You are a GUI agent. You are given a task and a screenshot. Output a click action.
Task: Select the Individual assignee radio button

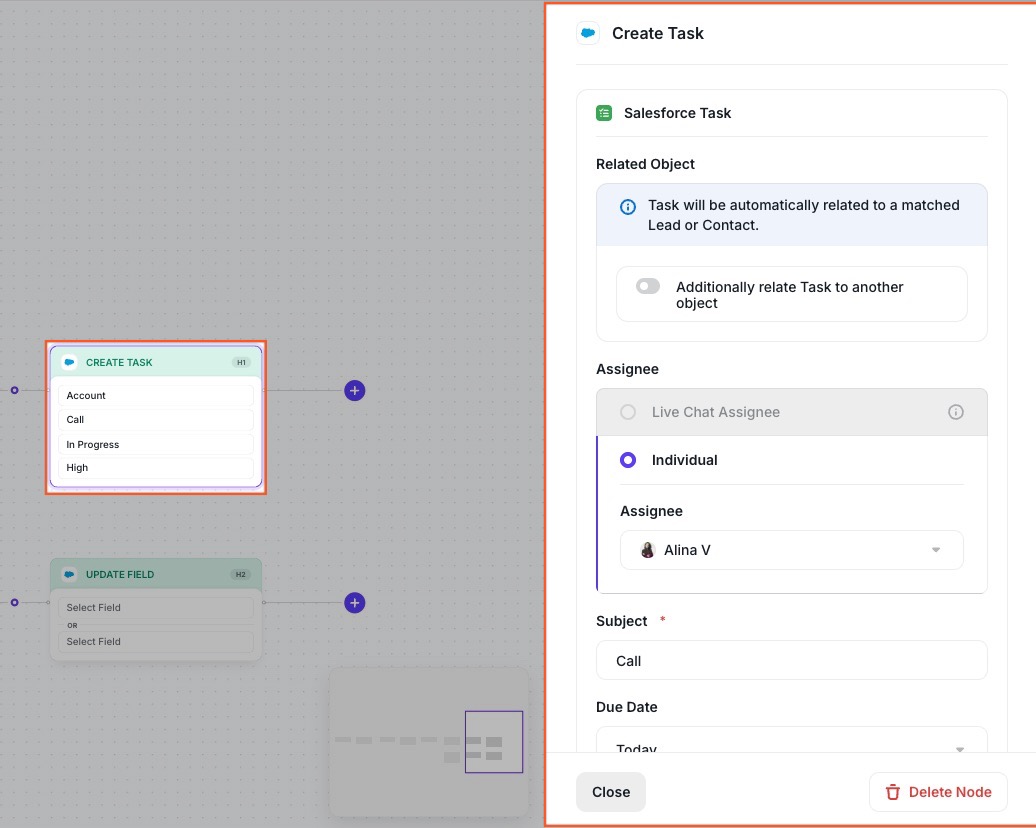[628, 460]
